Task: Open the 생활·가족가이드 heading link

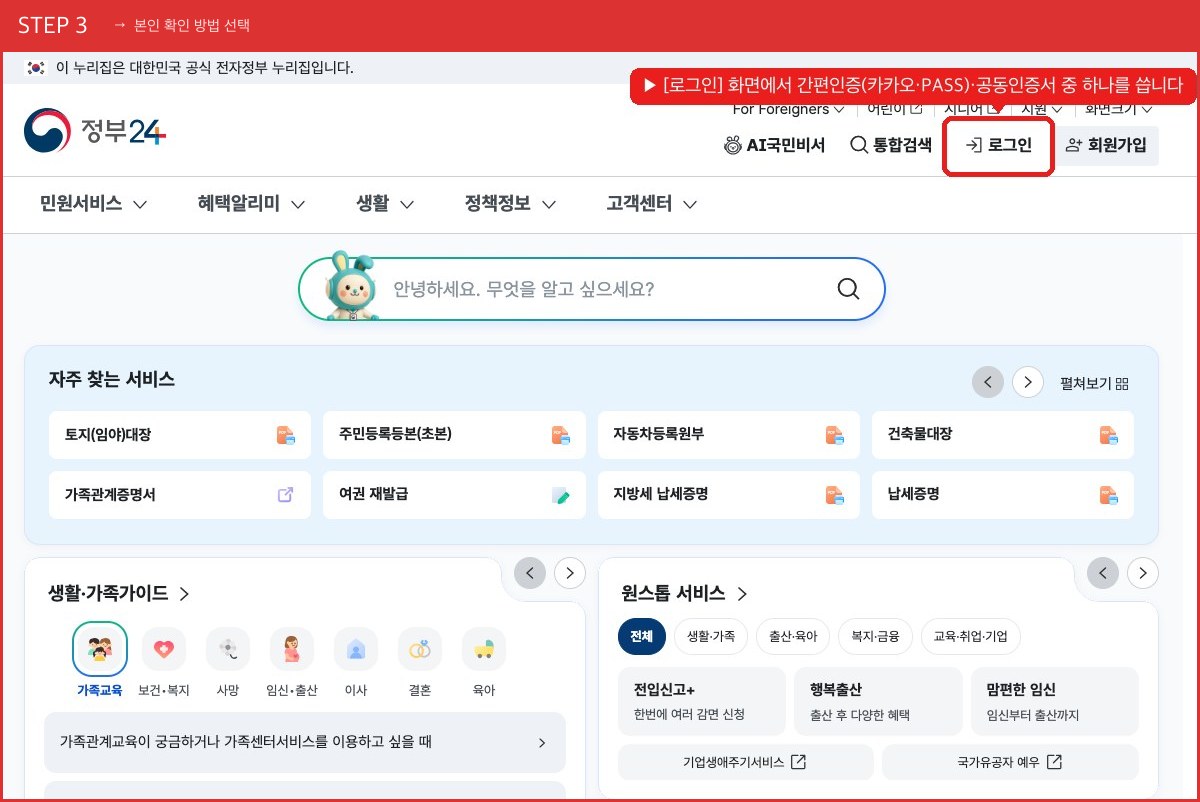Action: pyautogui.click(x=119, y=593)
